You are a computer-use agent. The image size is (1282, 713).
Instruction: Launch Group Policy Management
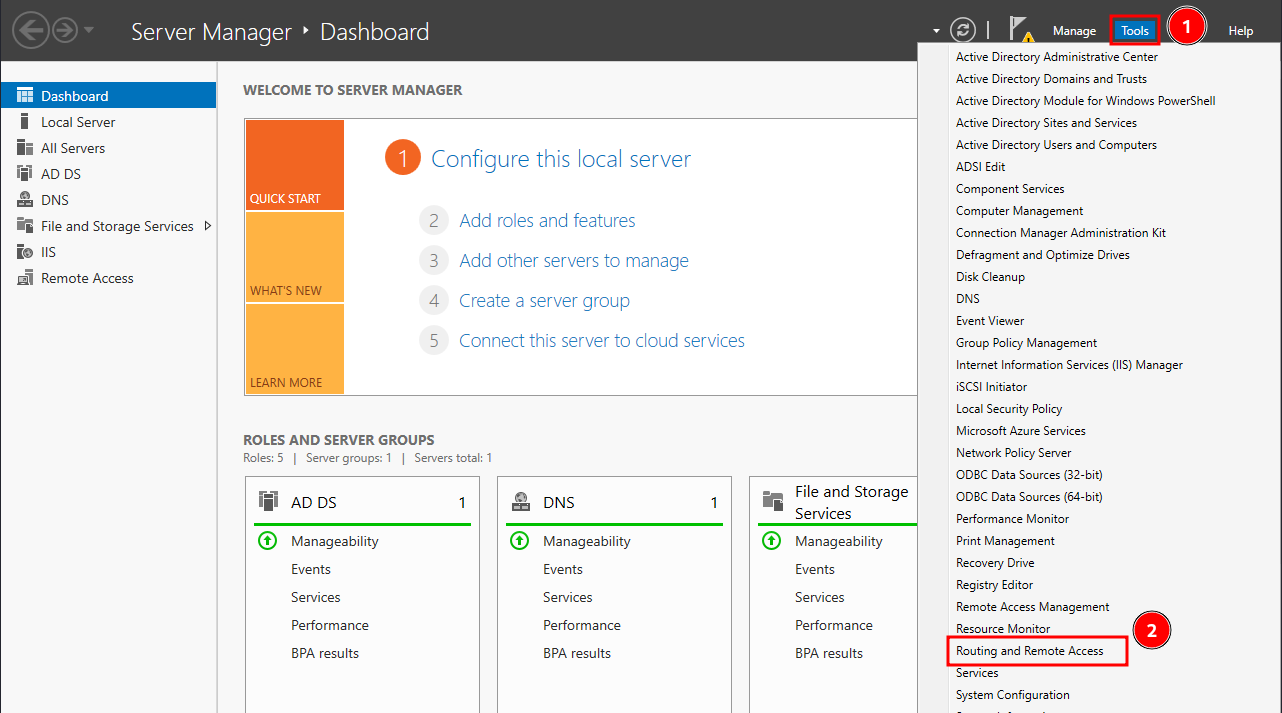[x=1026, y=343]
